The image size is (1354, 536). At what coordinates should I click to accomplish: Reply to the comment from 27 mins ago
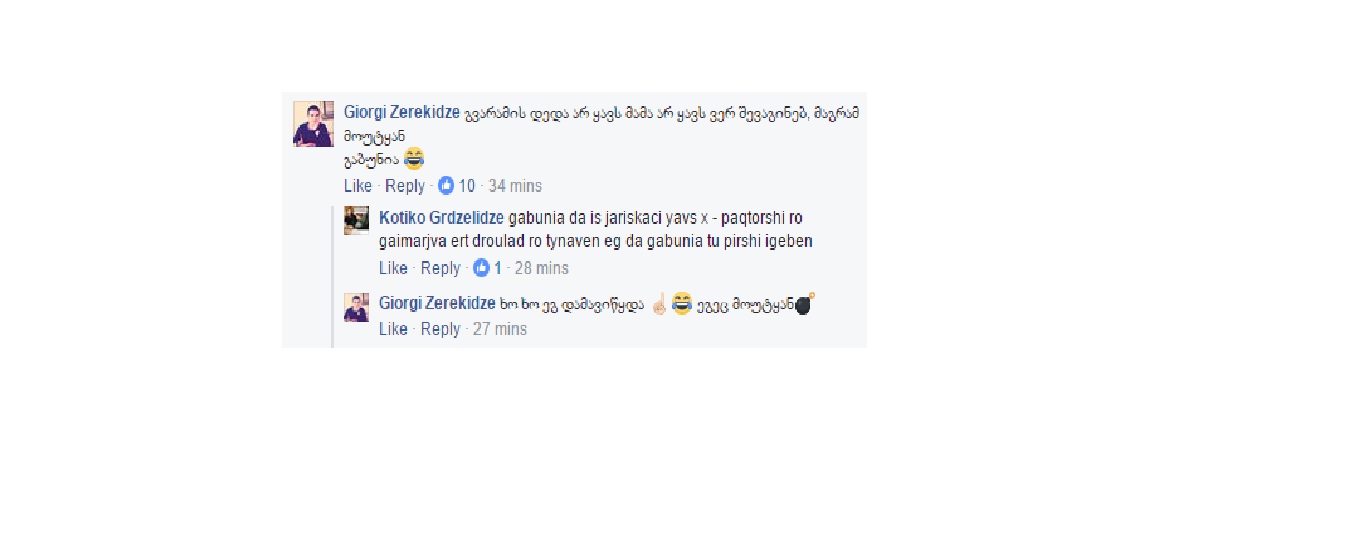(441, 329)
